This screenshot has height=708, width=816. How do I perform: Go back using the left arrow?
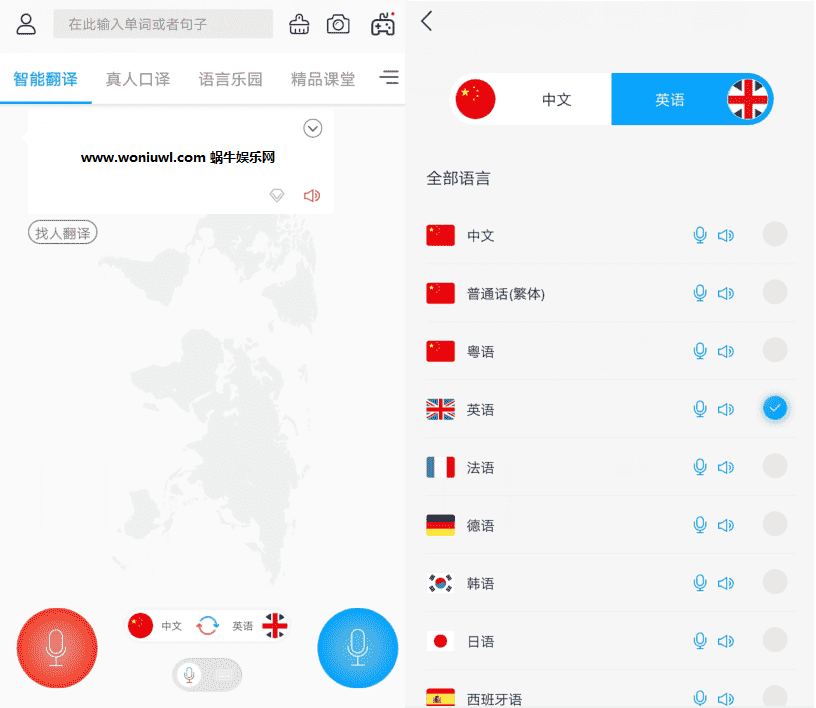[x=428, y=22]
